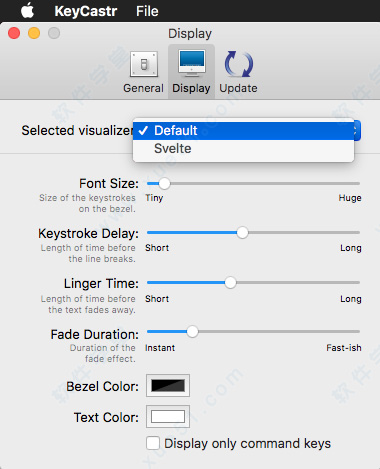Screen dimensions: 380x469
Task: Click the Display window title text
Action: click(x=190, y=34)
